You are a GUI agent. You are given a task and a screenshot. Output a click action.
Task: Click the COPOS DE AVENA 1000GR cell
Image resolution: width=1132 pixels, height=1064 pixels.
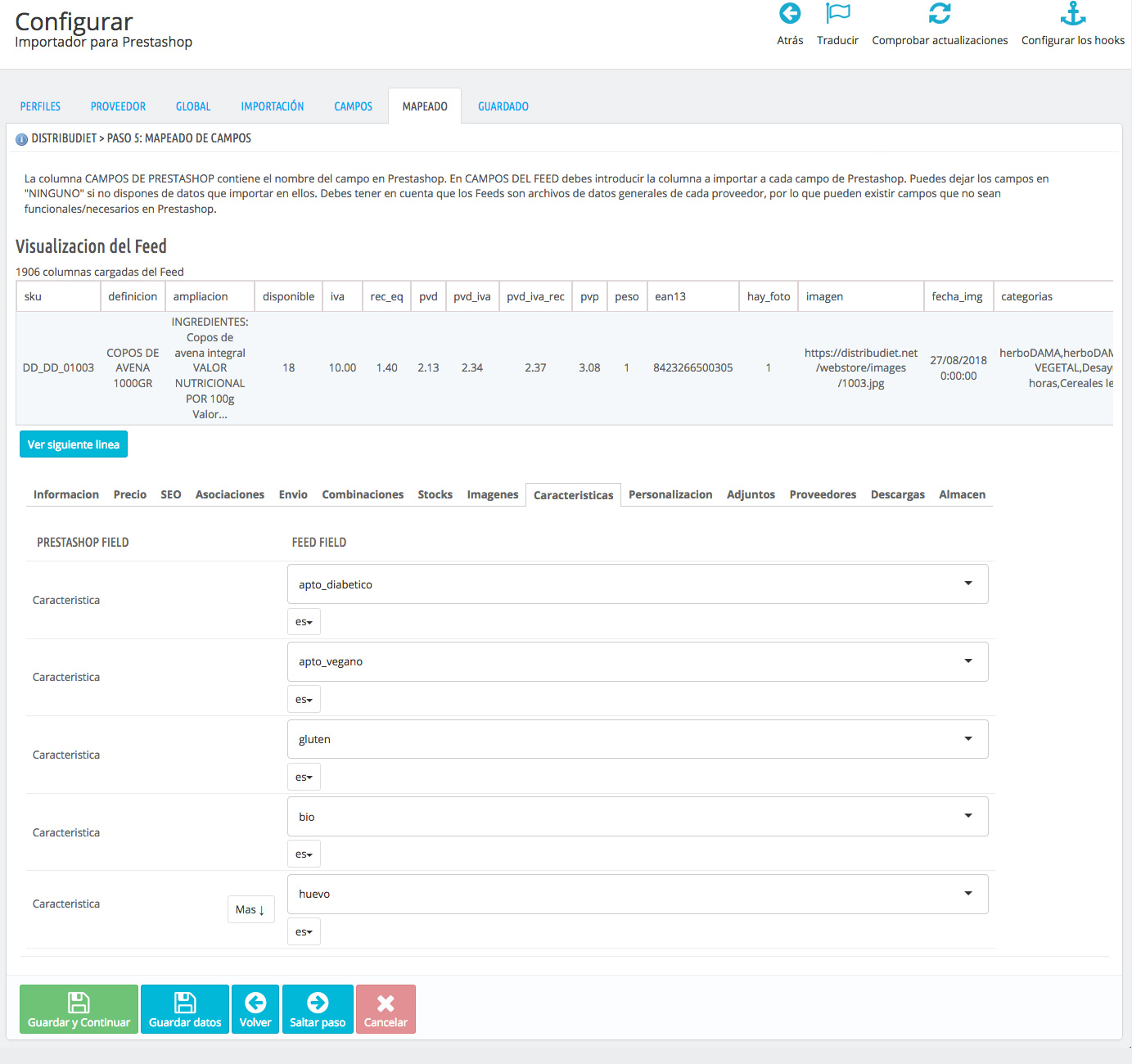pyautogui.click(x=133, y=368)
